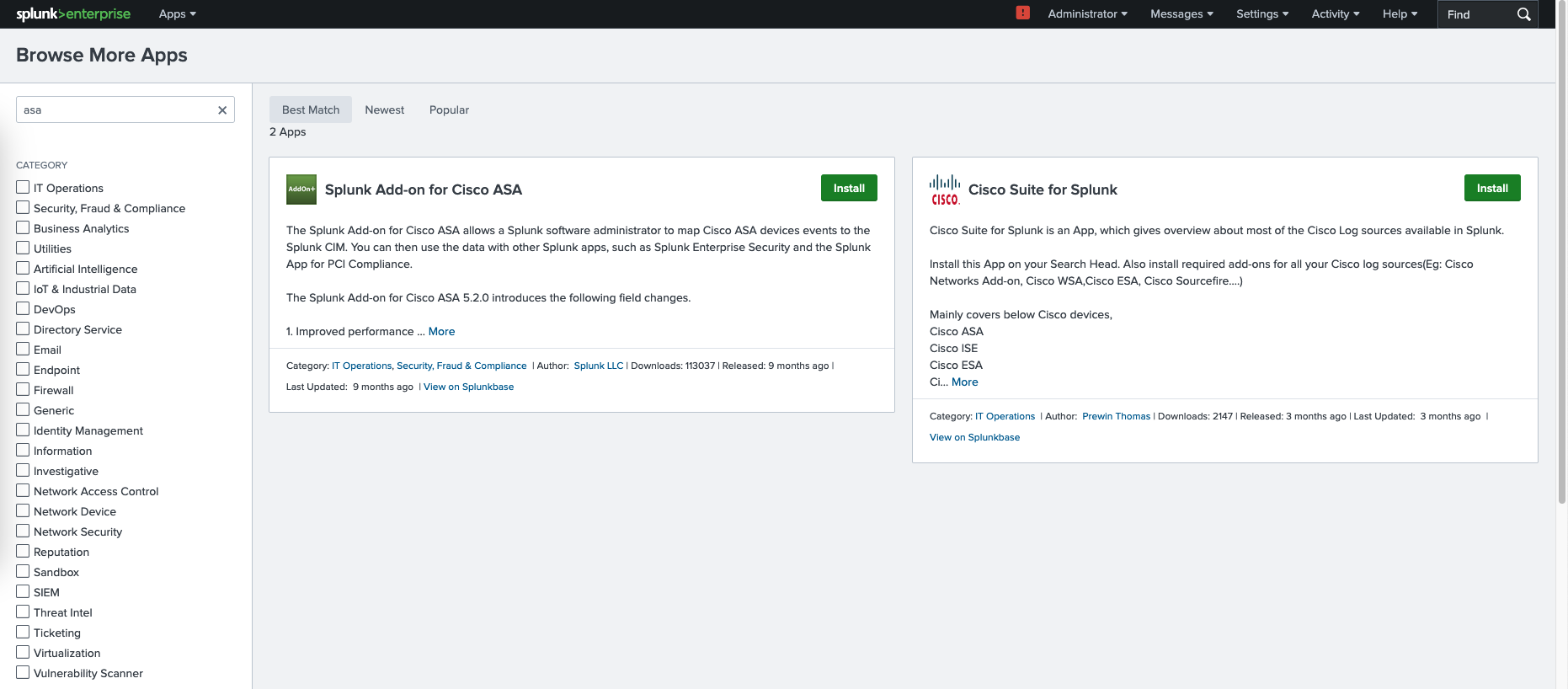The image size is (1568, 689).
Task: Expand the Administrator menu
Action: coord(1086,14)
